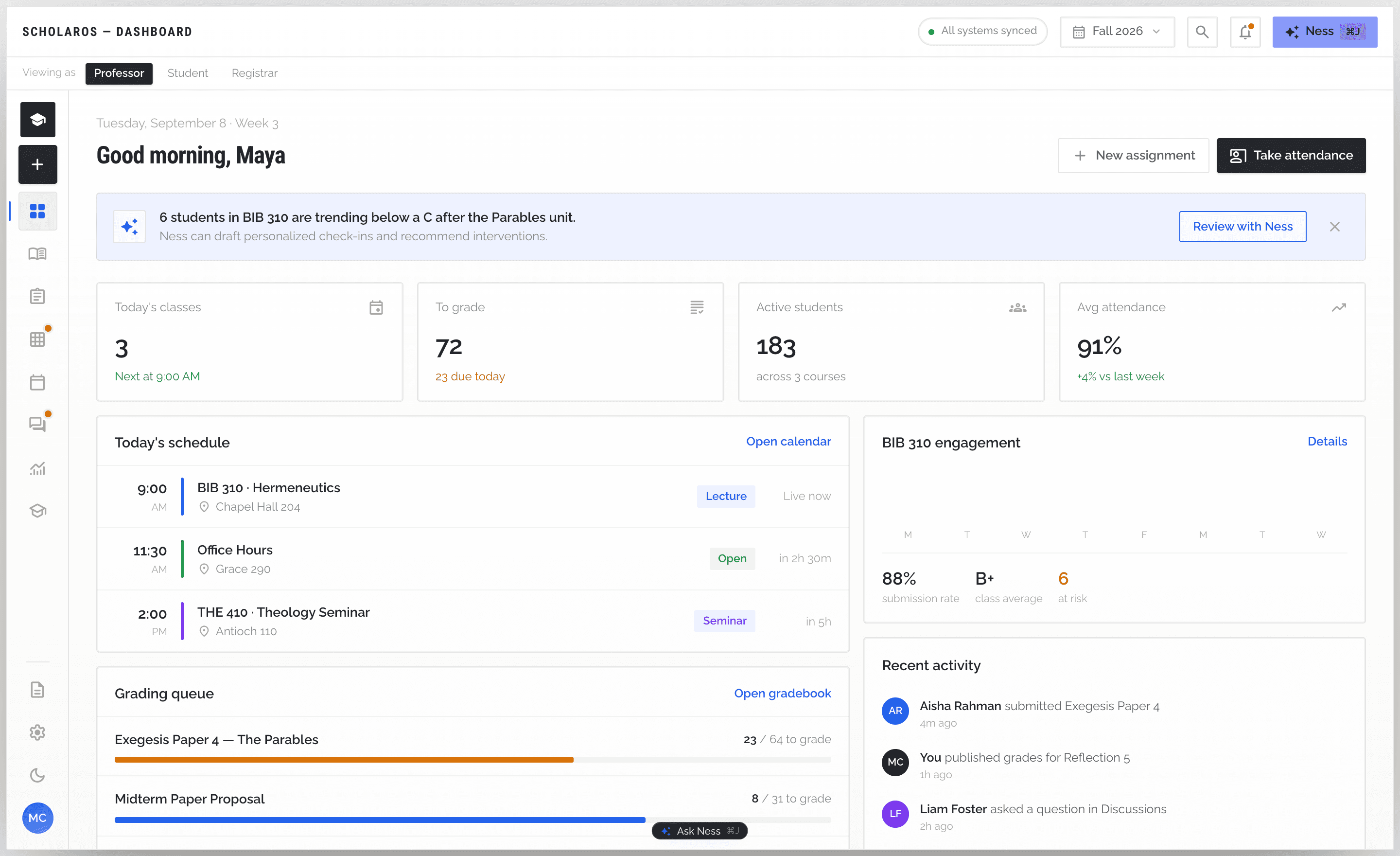Click the 88% submission rate value
This screenshot has width=1400, height=856.
[x=899, y=579]
